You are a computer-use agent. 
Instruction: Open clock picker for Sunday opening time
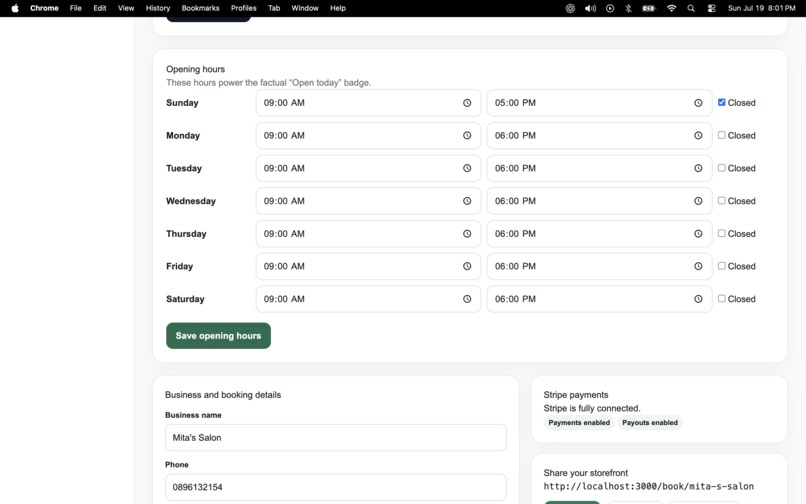[467, 103]
